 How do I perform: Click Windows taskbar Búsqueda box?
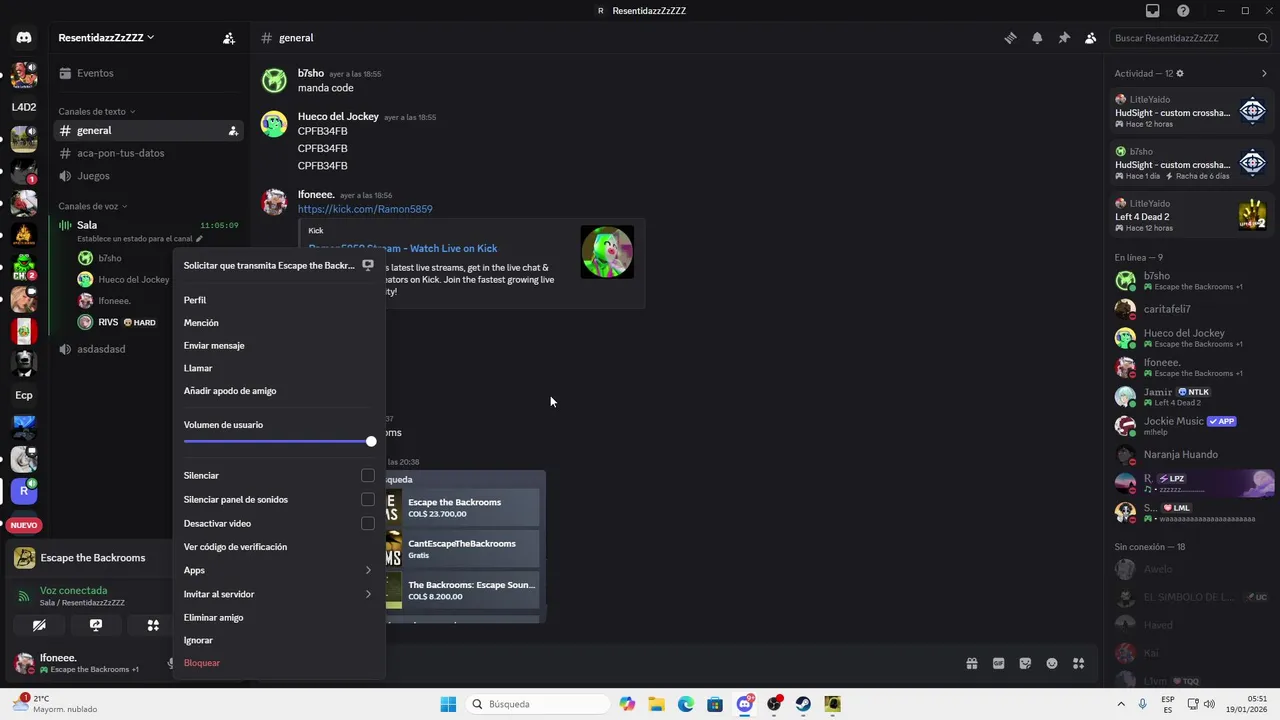[x=539, y=704]
